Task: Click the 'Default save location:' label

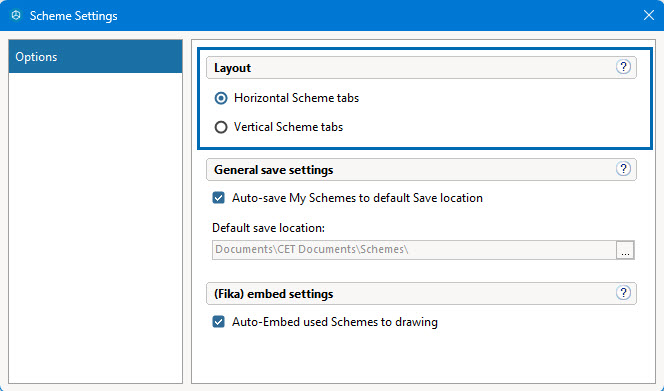Action: click(x=268, y=228)
